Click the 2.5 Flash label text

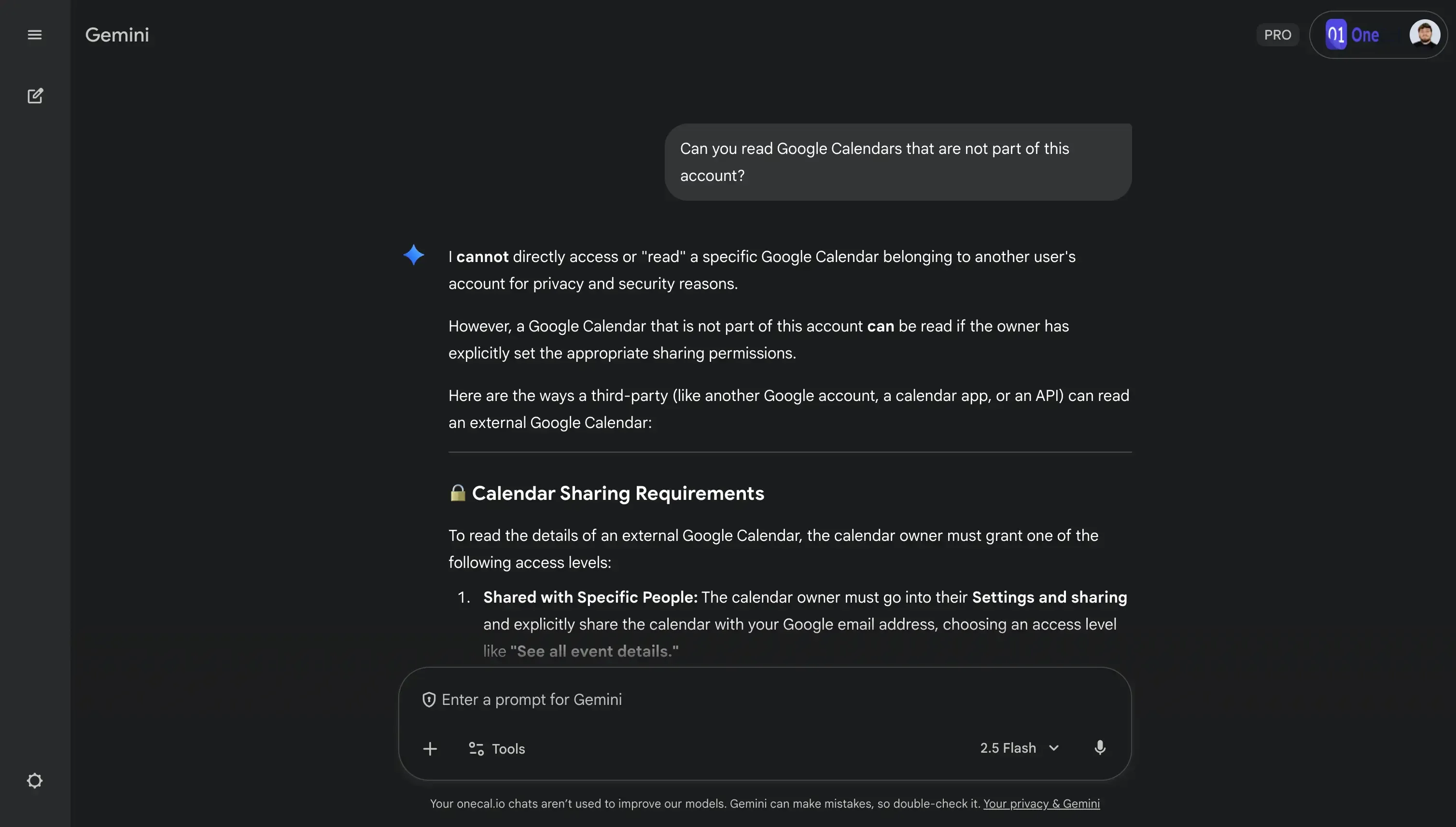(1008, 747)
